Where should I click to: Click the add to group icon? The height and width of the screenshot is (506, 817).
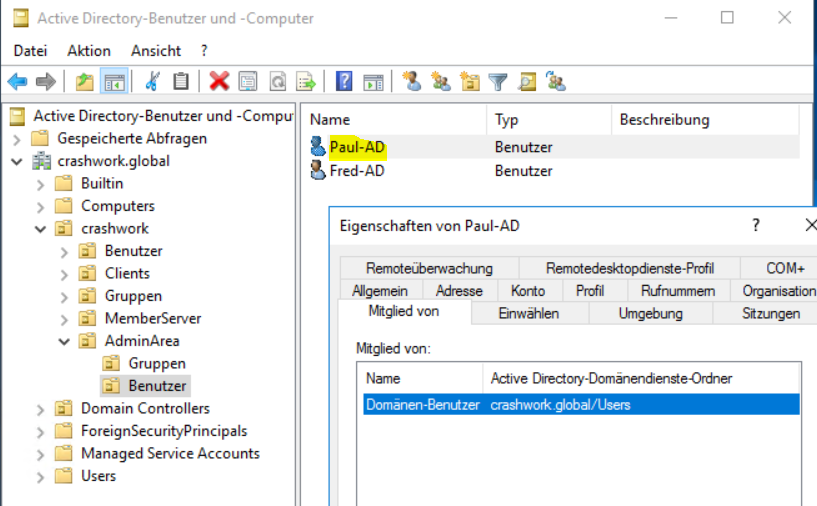(556, 81)
